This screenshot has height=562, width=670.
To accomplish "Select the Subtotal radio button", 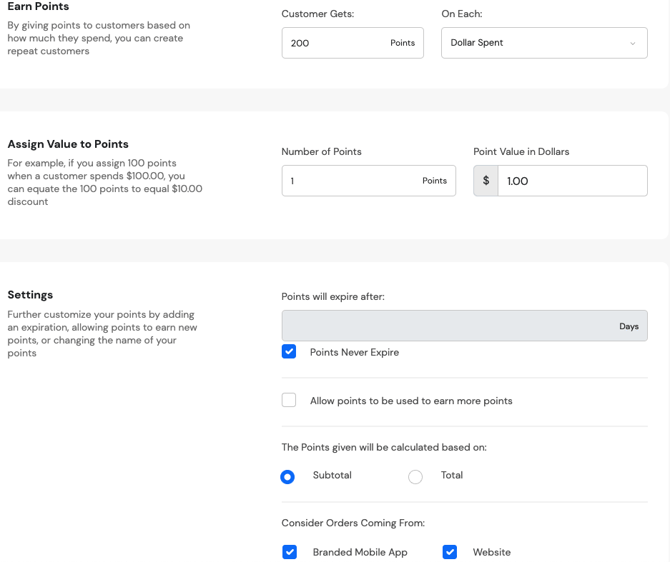I will [x=288, y=477].
